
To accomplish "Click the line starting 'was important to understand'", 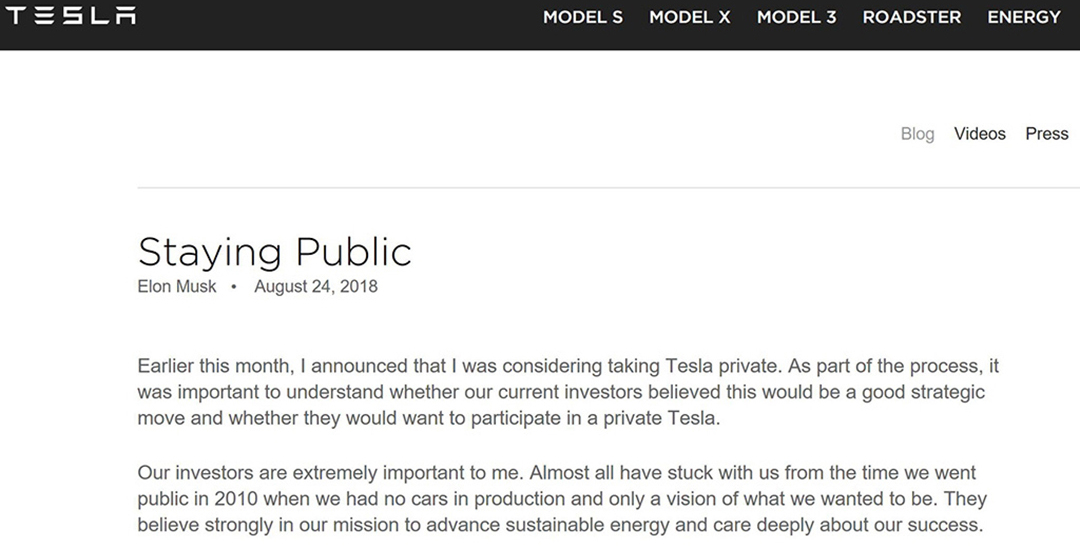I will tap(560, 392).
